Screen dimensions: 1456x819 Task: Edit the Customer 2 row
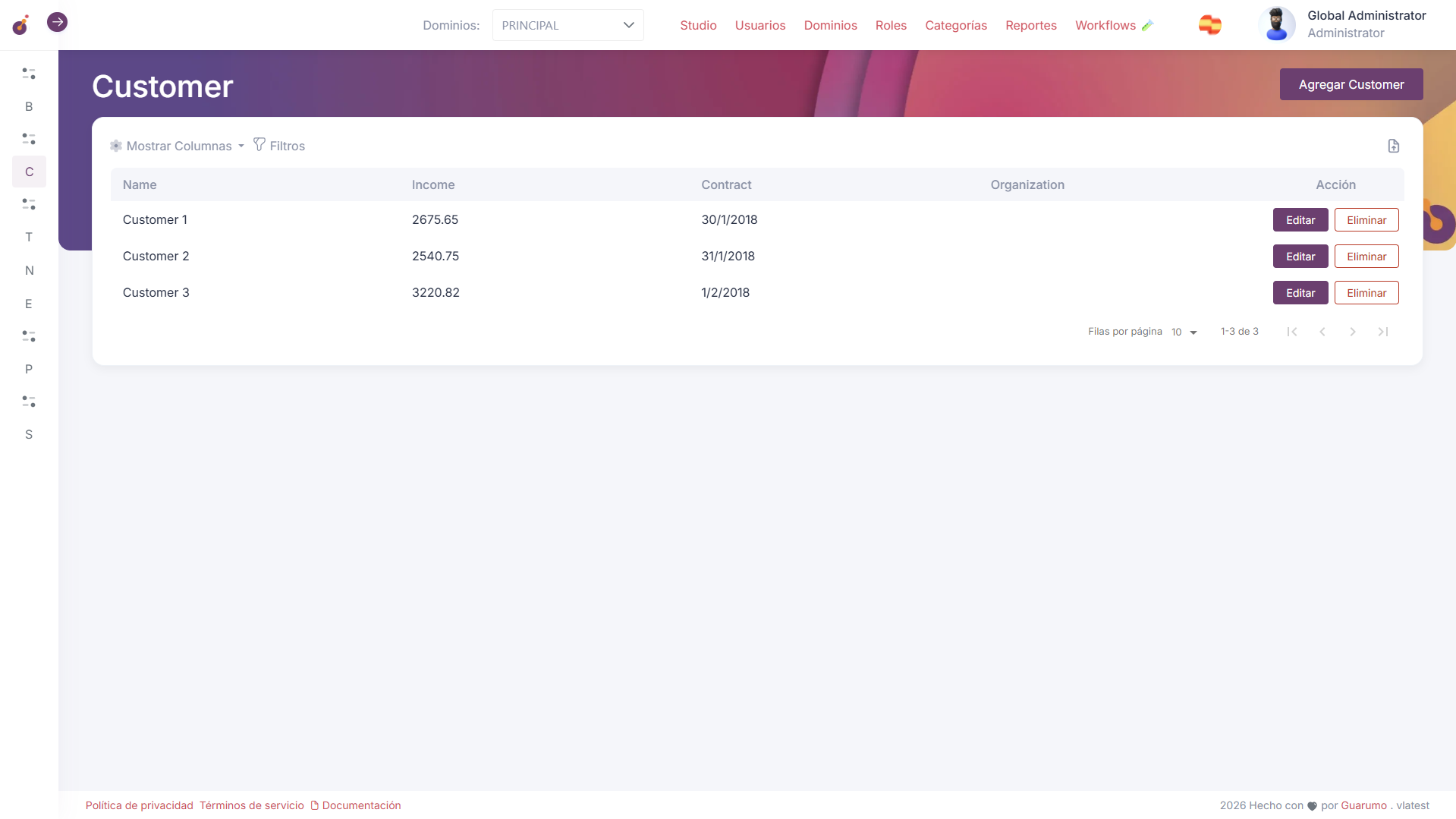pos(1300,257)
